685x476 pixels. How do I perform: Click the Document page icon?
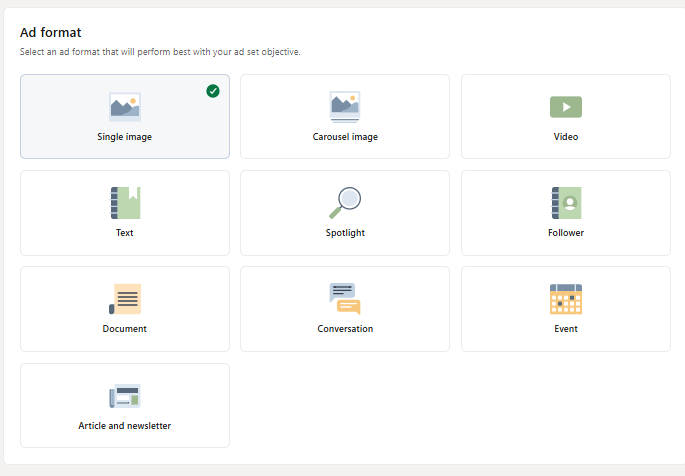point(125,299)
